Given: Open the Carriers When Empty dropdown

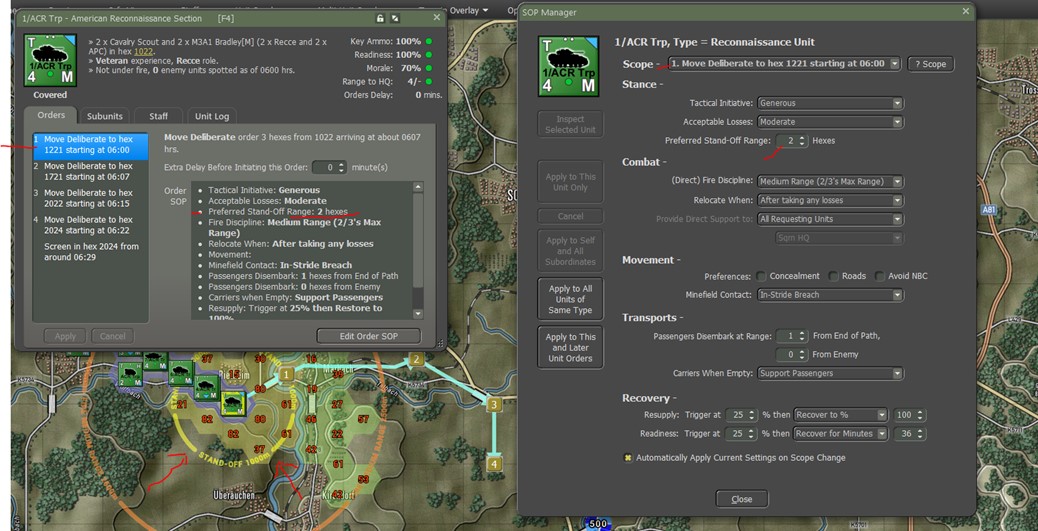Looking at the screenshot, I should pos(830,373).
